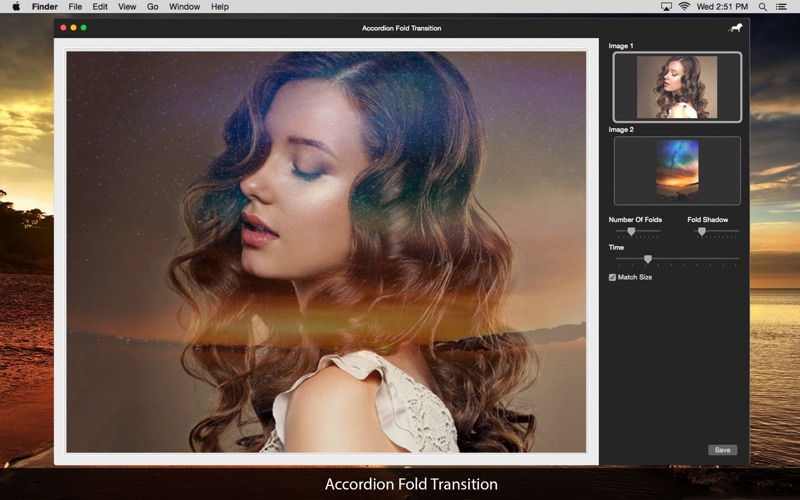This screenshot has height=500, width=800.
Task: Click the Wed 2:51 PM clock
Action: pyautogui.click(x=722, y=7)
